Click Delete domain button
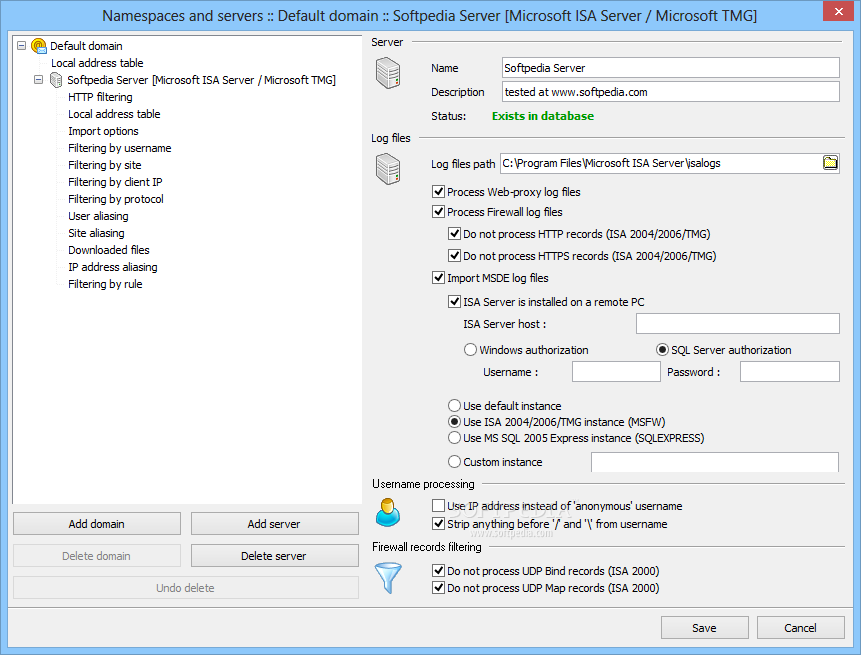Image resolution: width=861 pixels, height=655 pixels. click(97, 556)
